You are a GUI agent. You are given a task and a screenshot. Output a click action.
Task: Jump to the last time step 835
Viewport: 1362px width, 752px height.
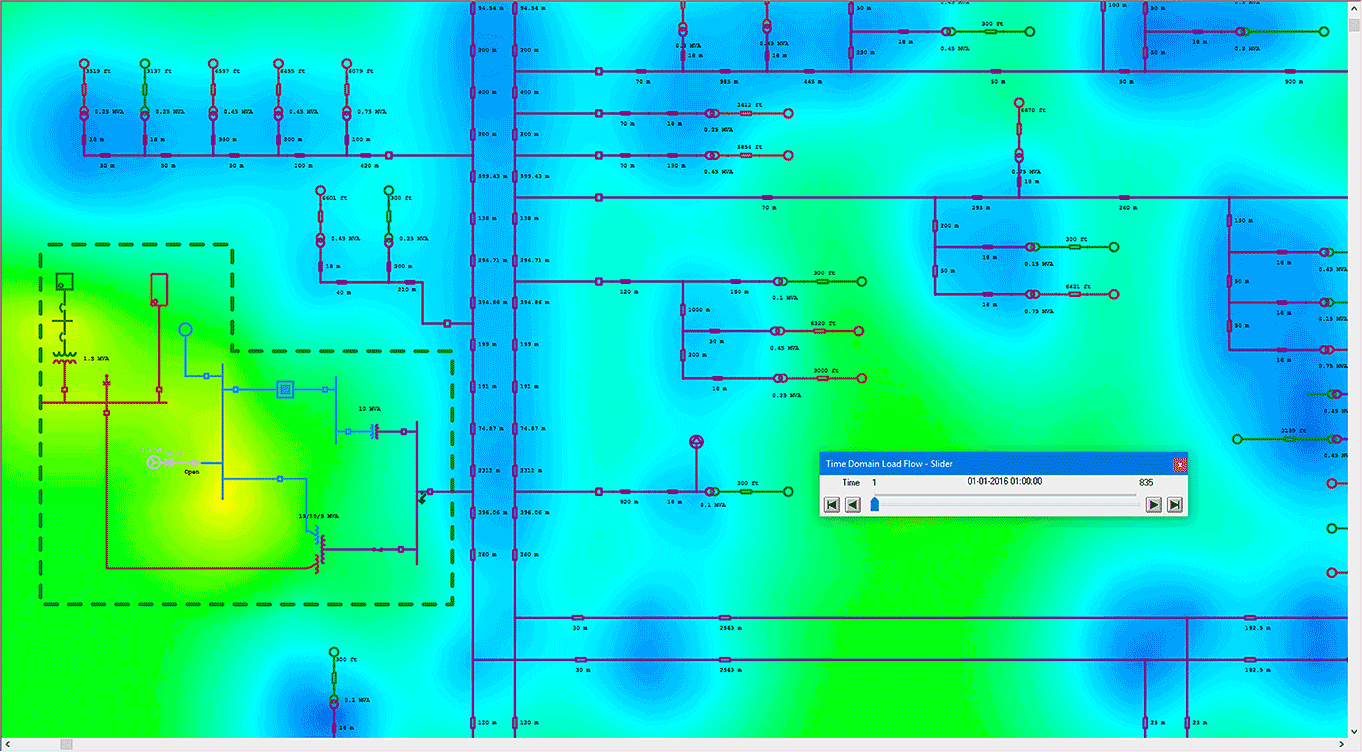[x=1174, y=504]
